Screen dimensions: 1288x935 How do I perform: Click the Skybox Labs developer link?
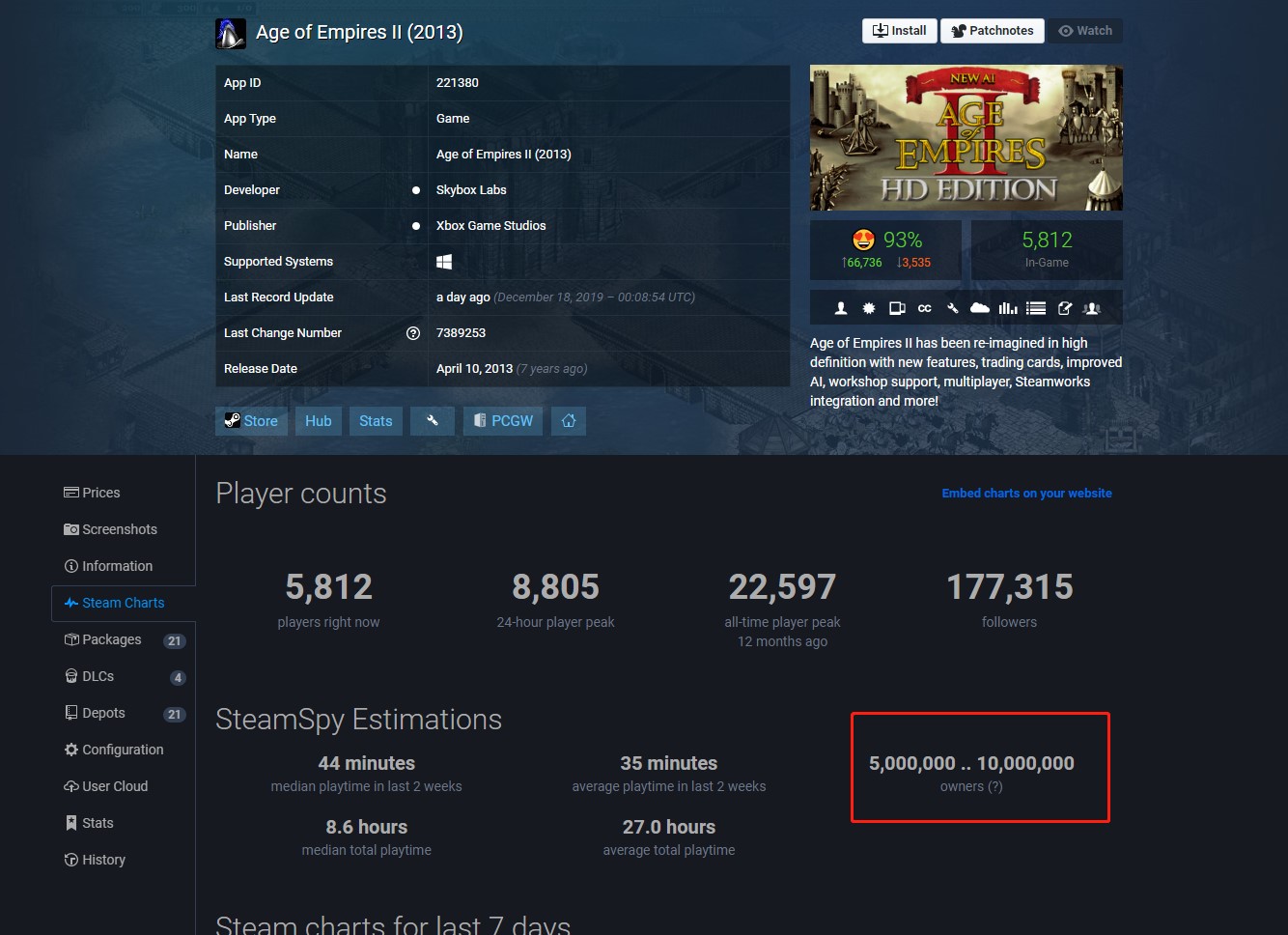click(x=471, y=190)
